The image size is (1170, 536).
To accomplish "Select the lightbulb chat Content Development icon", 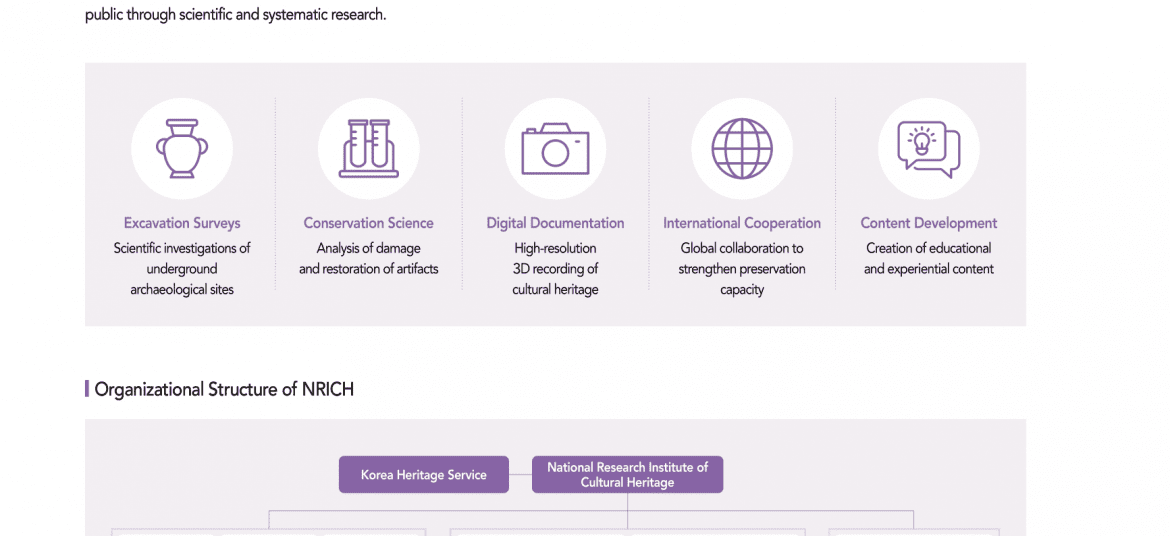I will (x=928, y=149).
